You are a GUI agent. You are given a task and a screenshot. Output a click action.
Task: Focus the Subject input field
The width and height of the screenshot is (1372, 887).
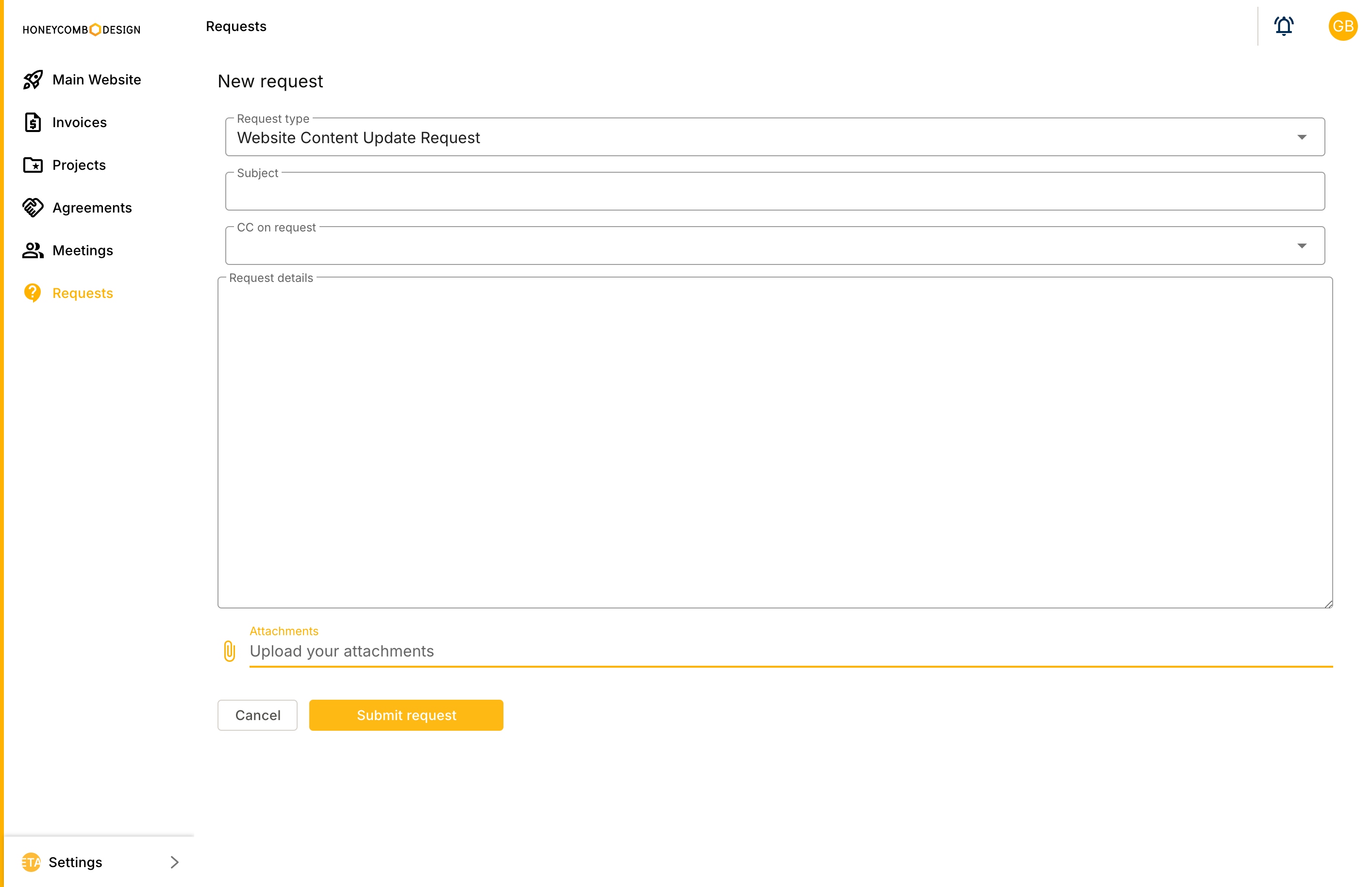(x=774, y=191)
